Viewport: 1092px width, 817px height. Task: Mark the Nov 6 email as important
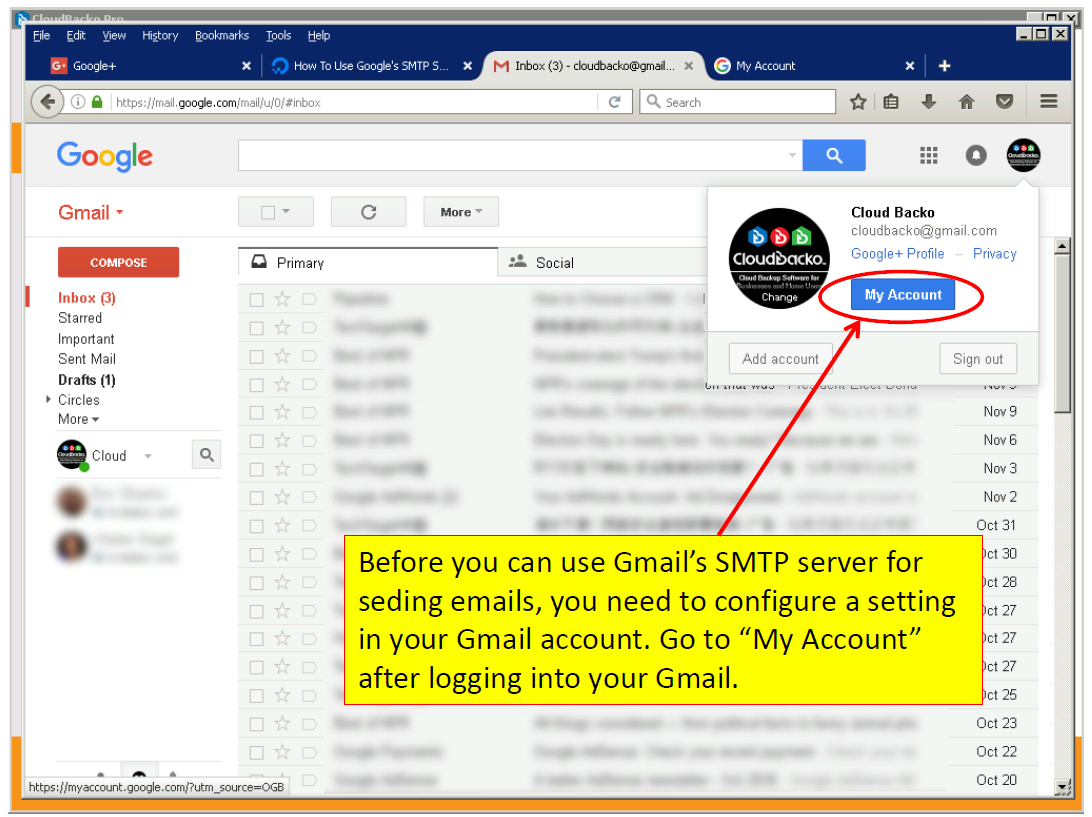pos(309,440)
